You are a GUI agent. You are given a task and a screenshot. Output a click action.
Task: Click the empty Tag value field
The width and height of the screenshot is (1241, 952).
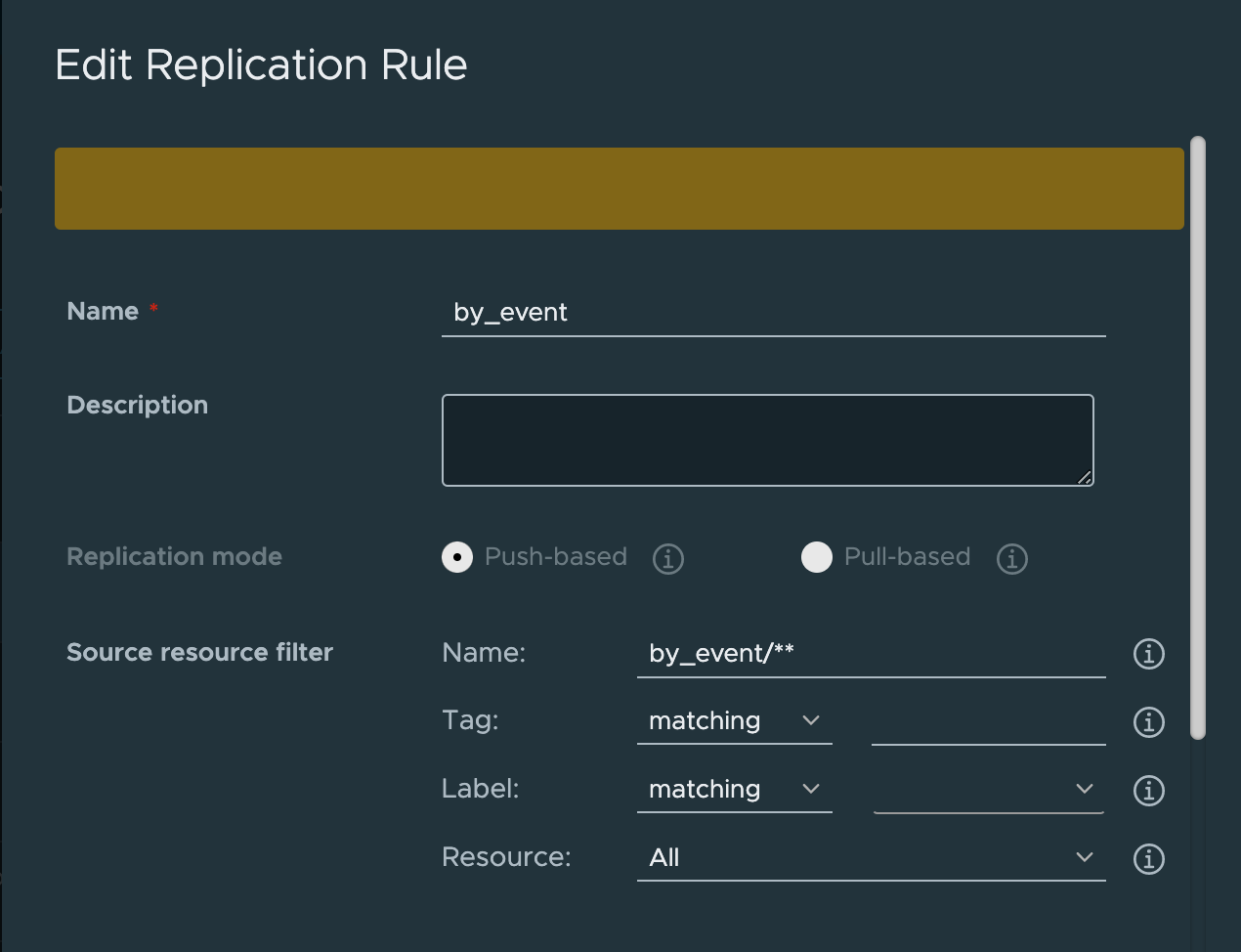(x=987, y=720)
